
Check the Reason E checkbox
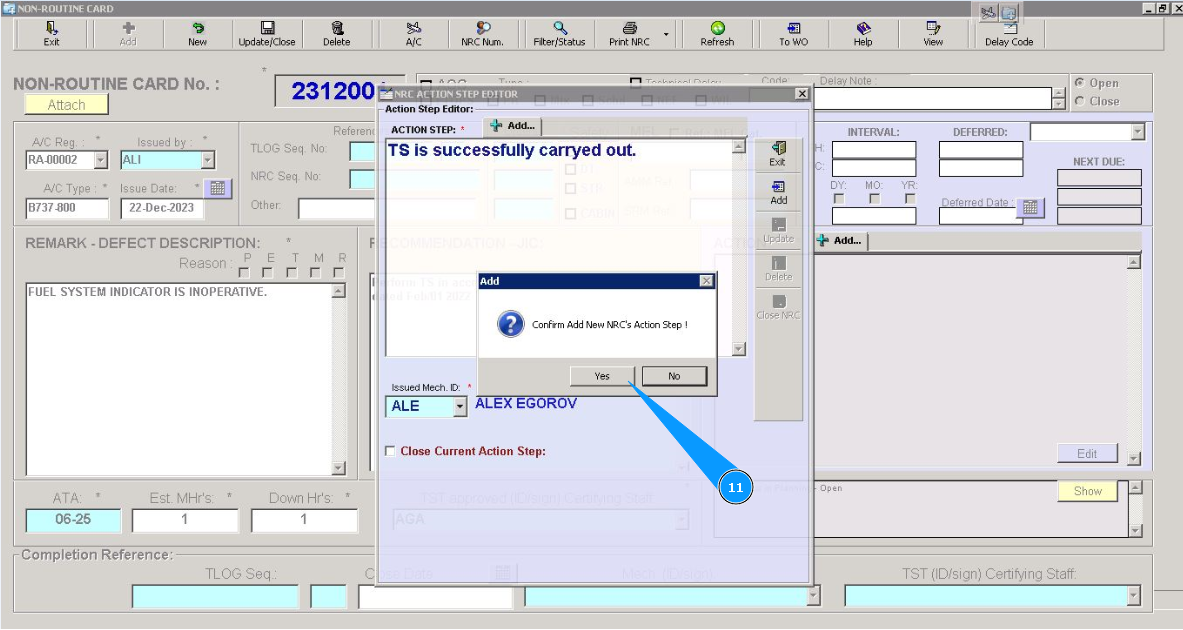click(268, 272)
